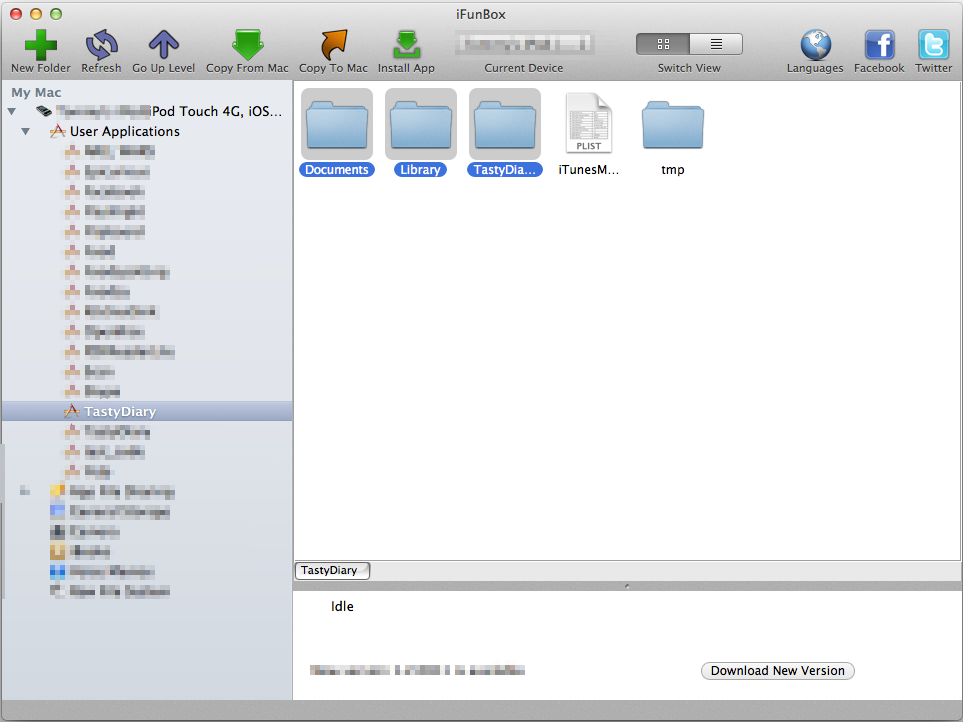Click the Twitter bird icon
The width and height of the screenshot is (963, 722).
tap(934, 46)
